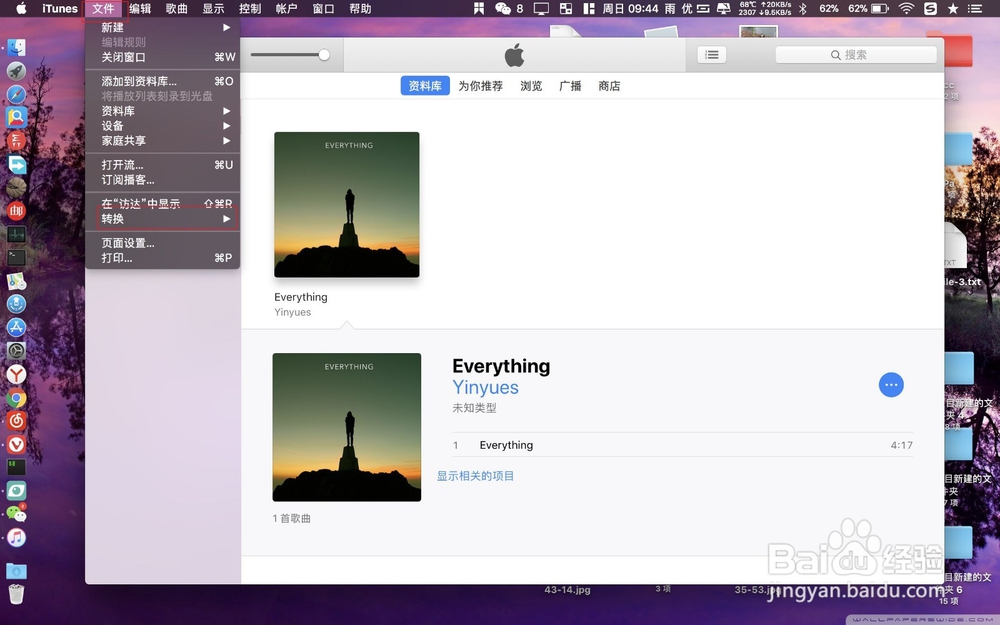Expand the 家庭共享 submenu

point(163,140)
